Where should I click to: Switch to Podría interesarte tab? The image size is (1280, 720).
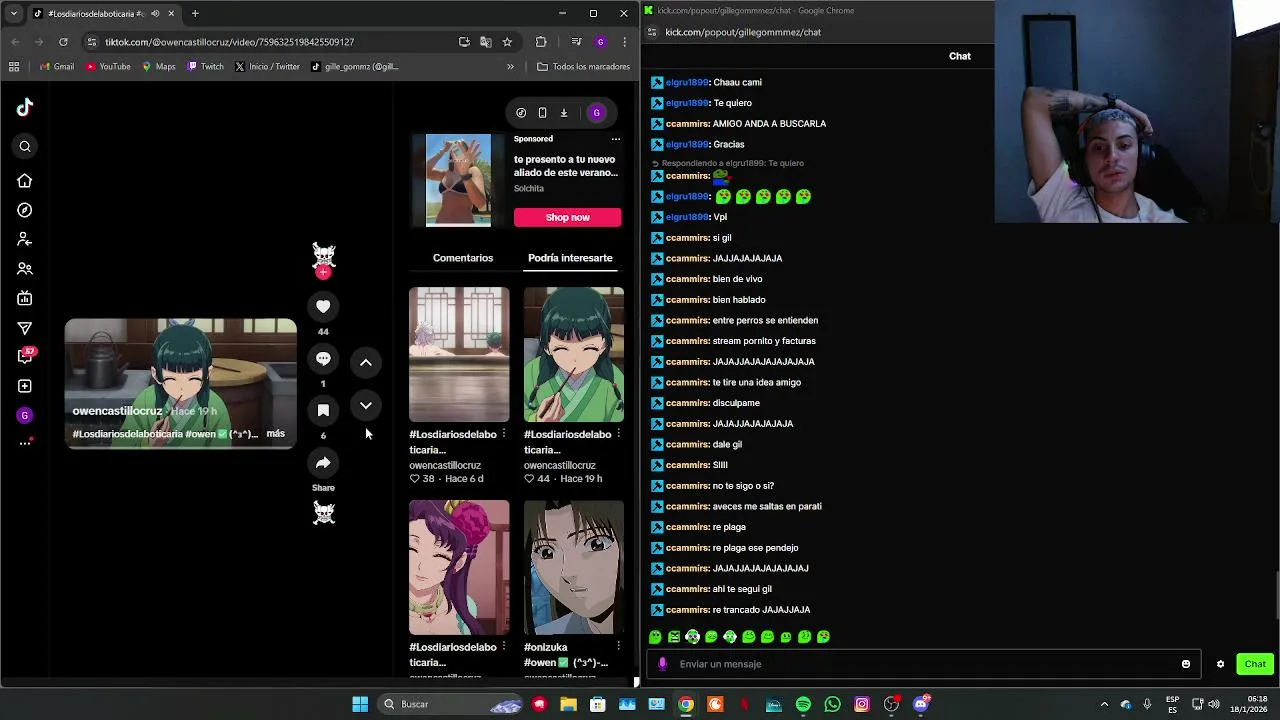click(570, 258)
